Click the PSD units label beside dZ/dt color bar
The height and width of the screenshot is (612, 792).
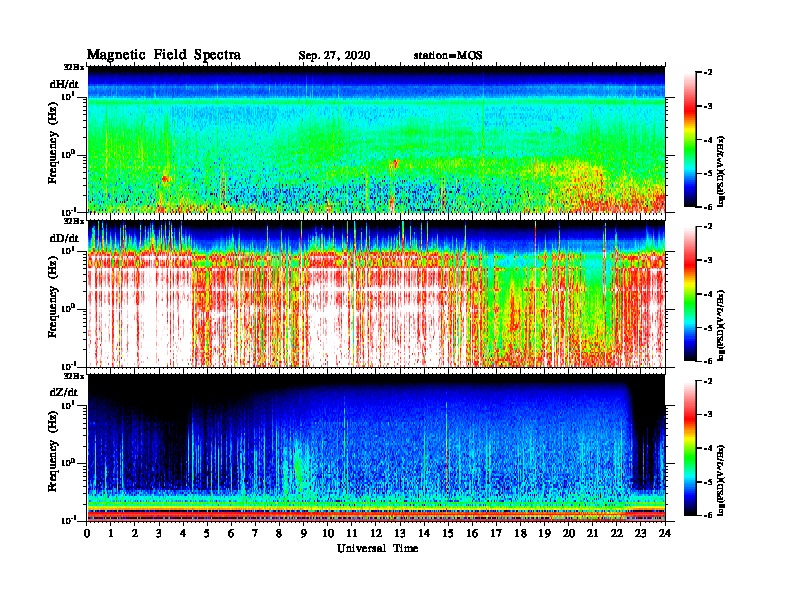[722, 480]
